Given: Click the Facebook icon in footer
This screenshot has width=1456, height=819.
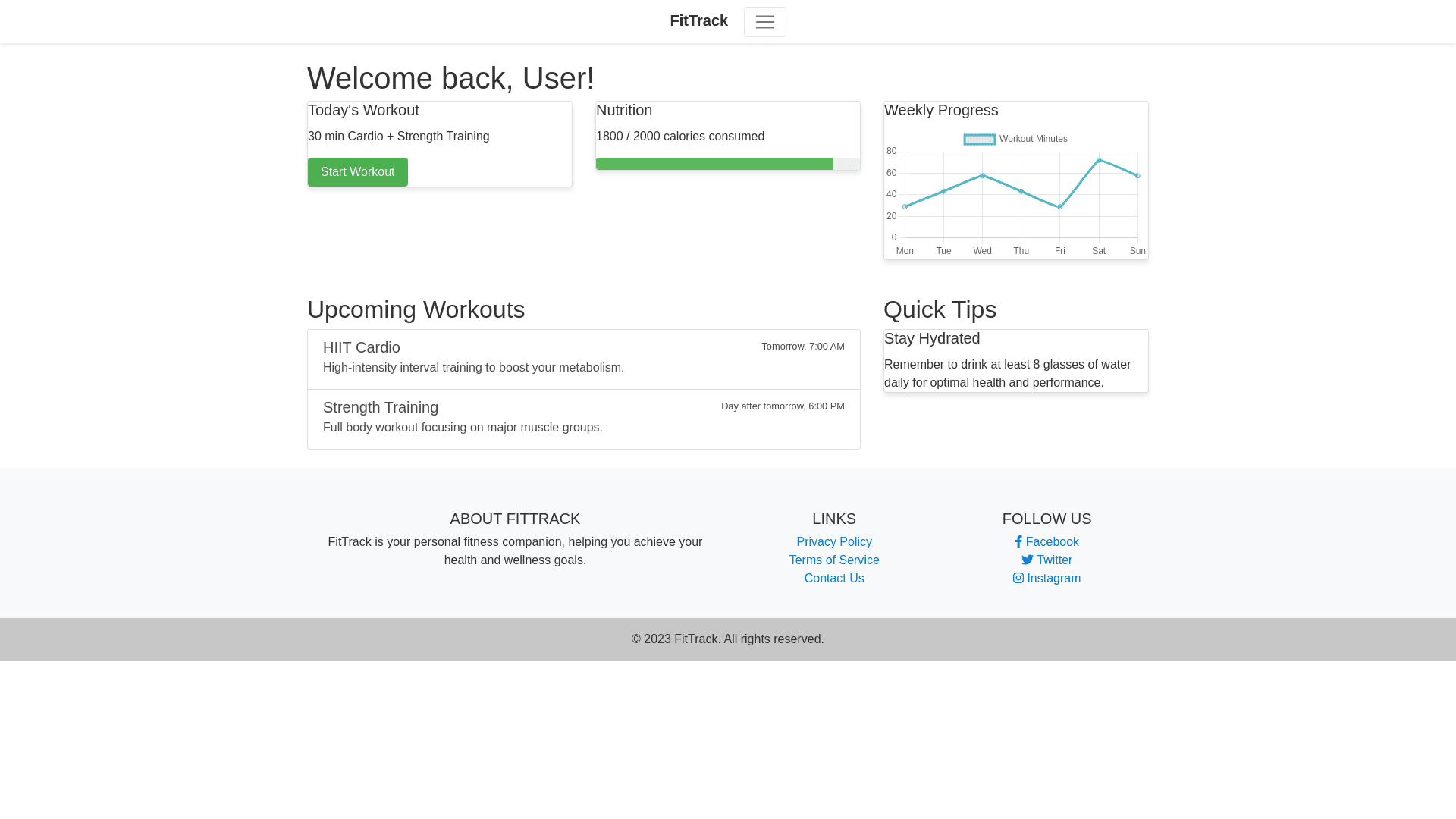Looking at the screenshot, I should click(1018, 542).
